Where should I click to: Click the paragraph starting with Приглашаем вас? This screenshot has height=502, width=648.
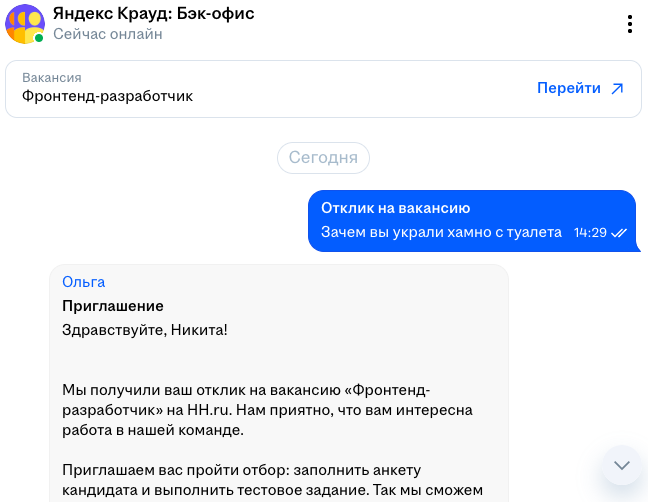[272, 480]
